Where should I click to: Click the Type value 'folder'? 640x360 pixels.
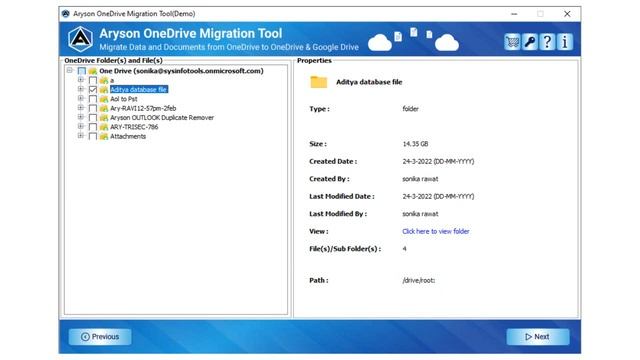click(410, 109)
